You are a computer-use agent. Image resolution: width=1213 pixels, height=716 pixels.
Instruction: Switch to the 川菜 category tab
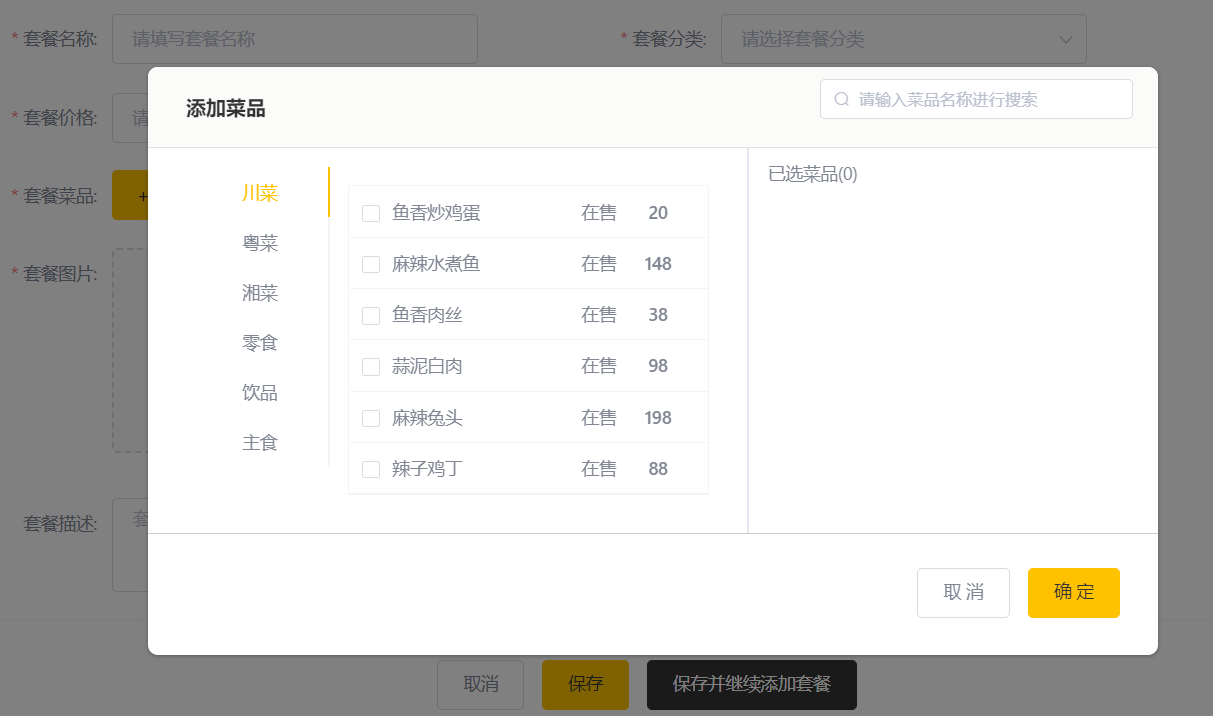coord(260,193)
